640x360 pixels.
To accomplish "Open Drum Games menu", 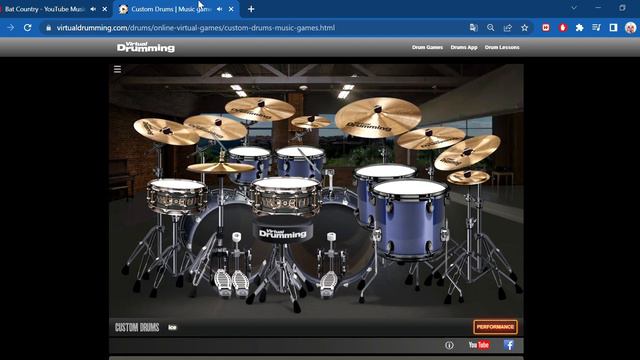I will [427, 47].
